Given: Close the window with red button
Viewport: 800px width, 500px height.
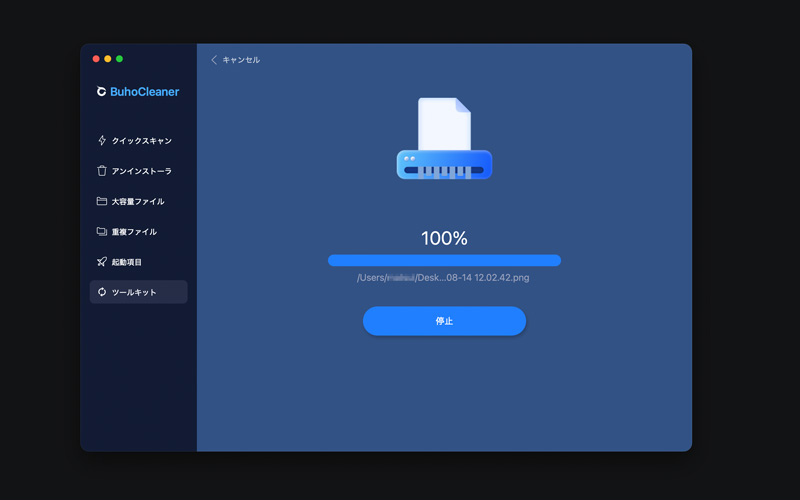Looking at the screenshot, I should pos(96,59).
